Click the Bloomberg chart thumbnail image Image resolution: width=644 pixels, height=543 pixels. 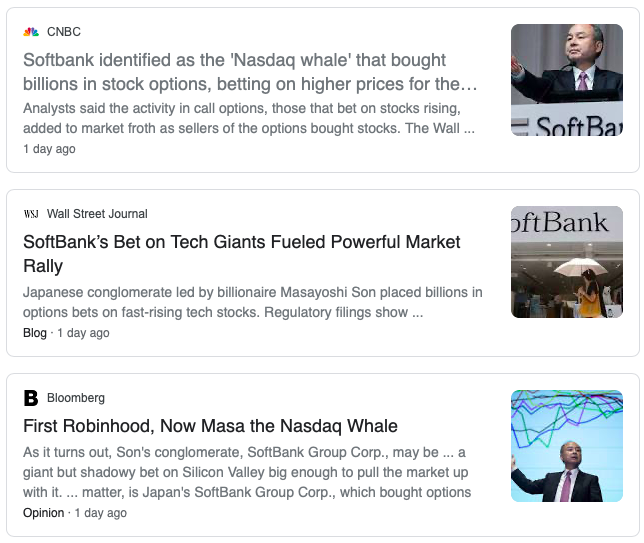click(x=567, y=446)
